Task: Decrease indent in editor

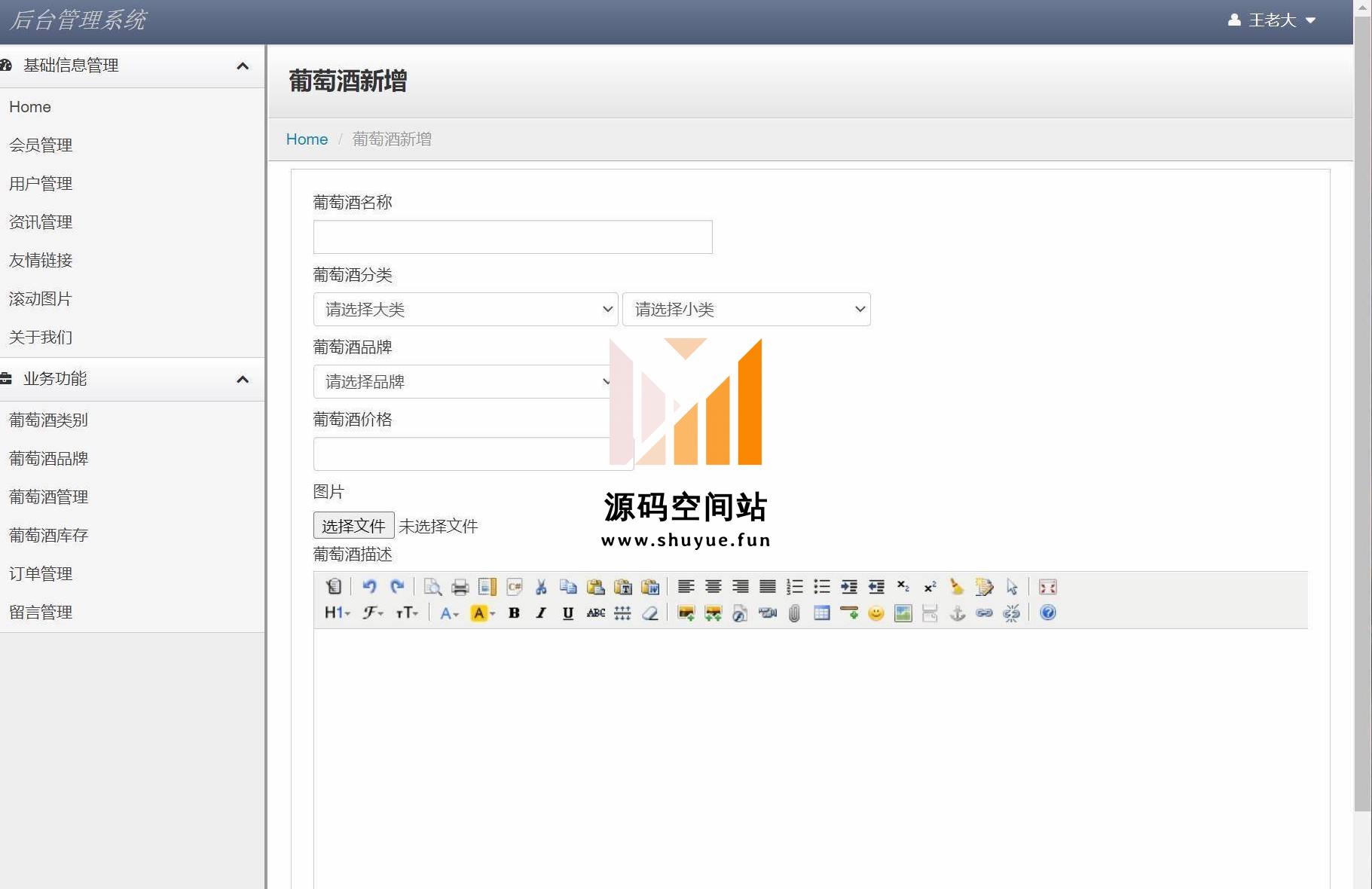Action: point(875,587)
